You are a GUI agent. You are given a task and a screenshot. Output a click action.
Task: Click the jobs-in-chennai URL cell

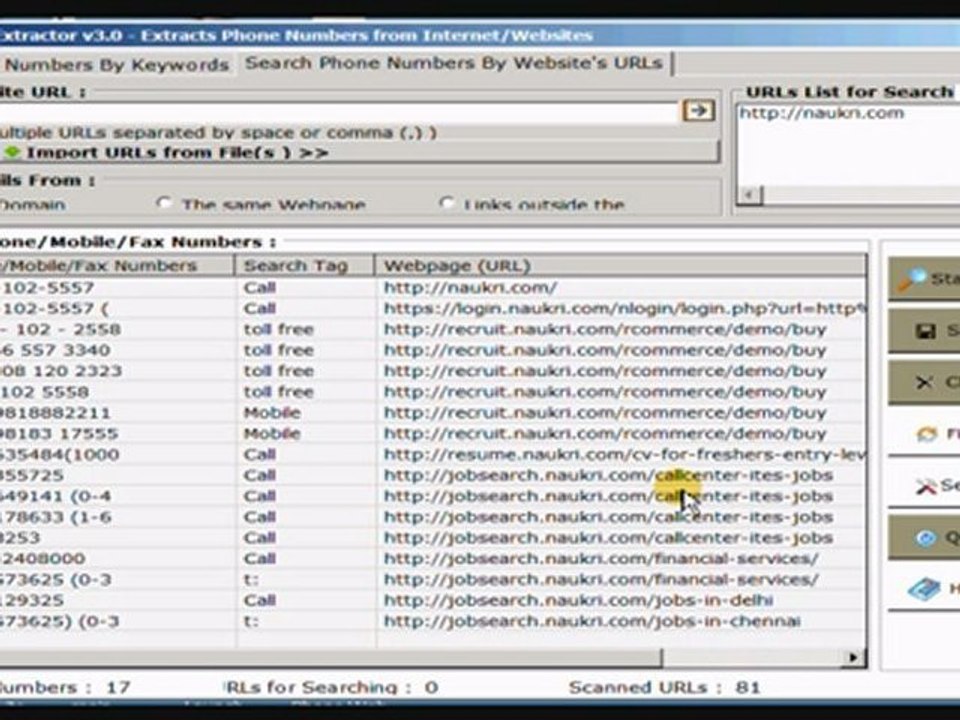(x=592, y=621)
